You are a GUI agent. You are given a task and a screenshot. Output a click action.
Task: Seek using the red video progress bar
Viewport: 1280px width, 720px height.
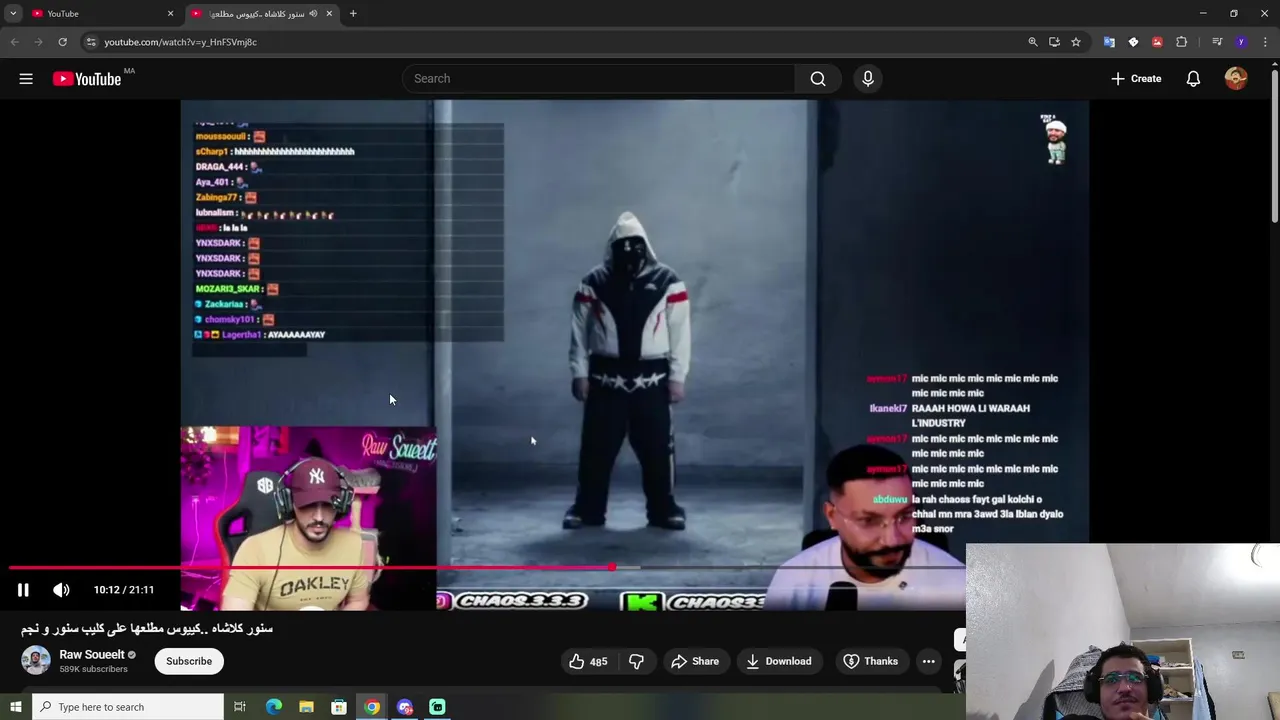tap(310, 567)
